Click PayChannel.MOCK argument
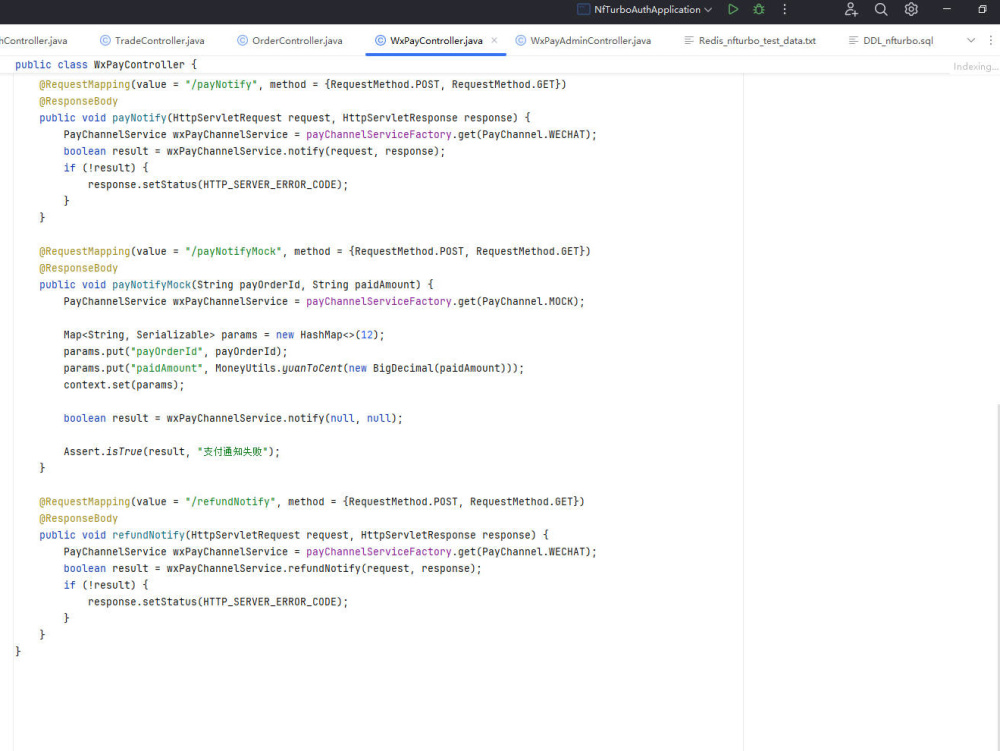Viewport: 1000px width, 751px height. (x=530, y=302)
